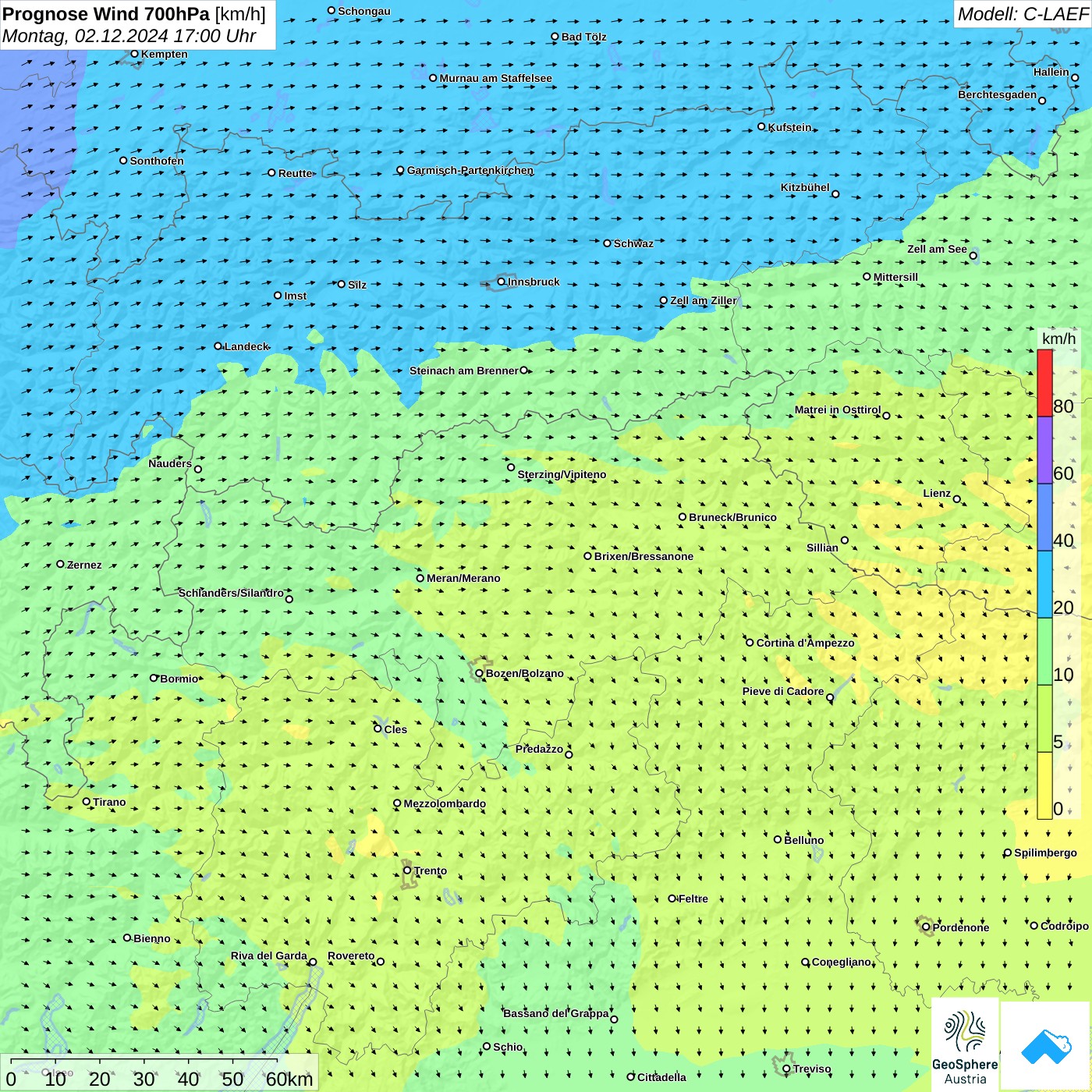This screenshot has height=1092, width=1092.
Task: Click the Belluno location marker
Action: (778, 839)
